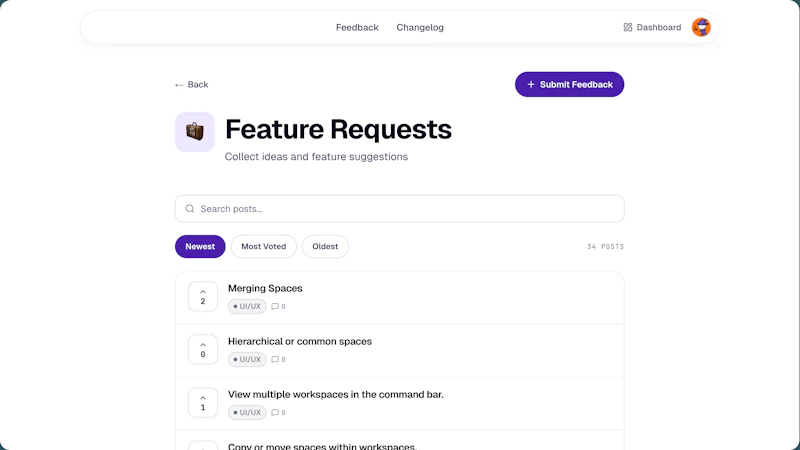Click the comment icon on Merging Spaces
Image resolution: width=800 pixels, height=450 pixels.
click(x=275, y=307)
